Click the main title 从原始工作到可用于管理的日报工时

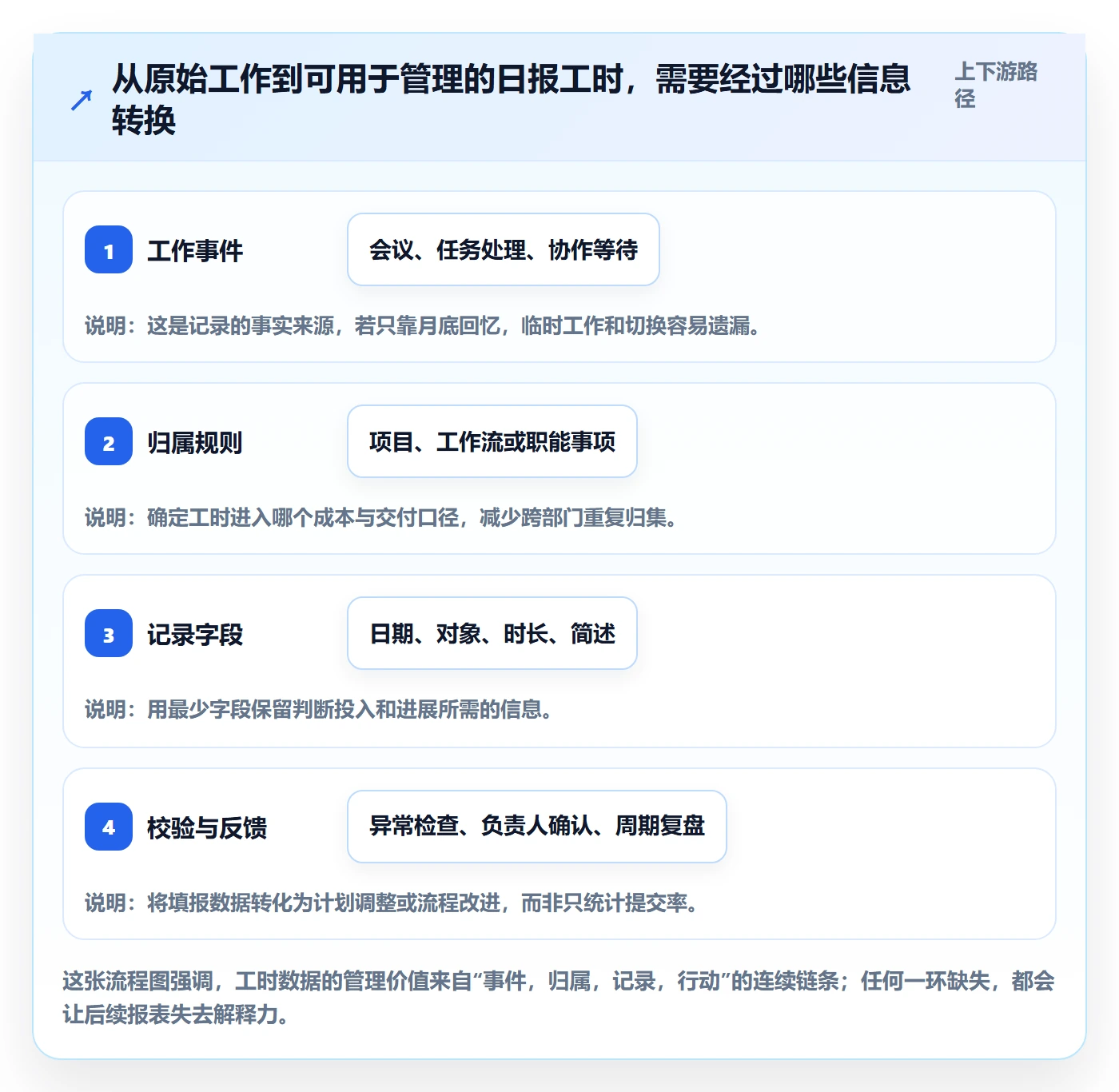point(512,100)
